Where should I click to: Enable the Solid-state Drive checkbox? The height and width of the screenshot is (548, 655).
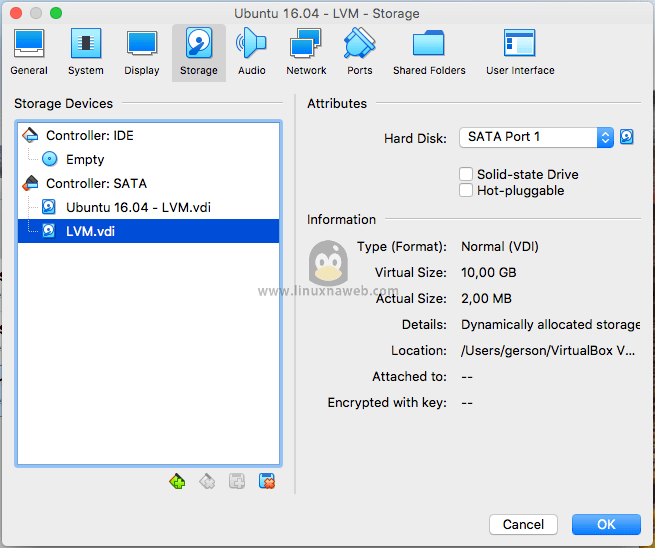466,174
